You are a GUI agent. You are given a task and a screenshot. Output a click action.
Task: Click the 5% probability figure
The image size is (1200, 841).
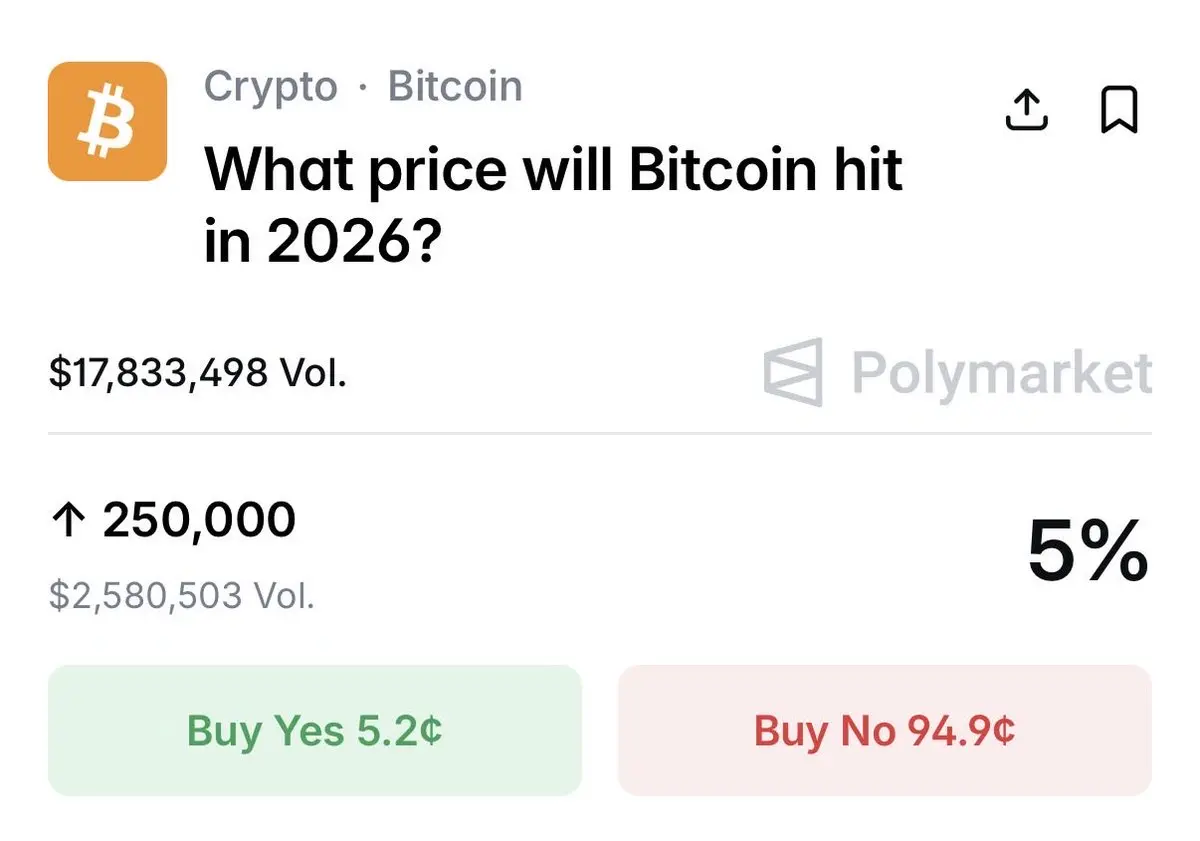[1088, 552]
